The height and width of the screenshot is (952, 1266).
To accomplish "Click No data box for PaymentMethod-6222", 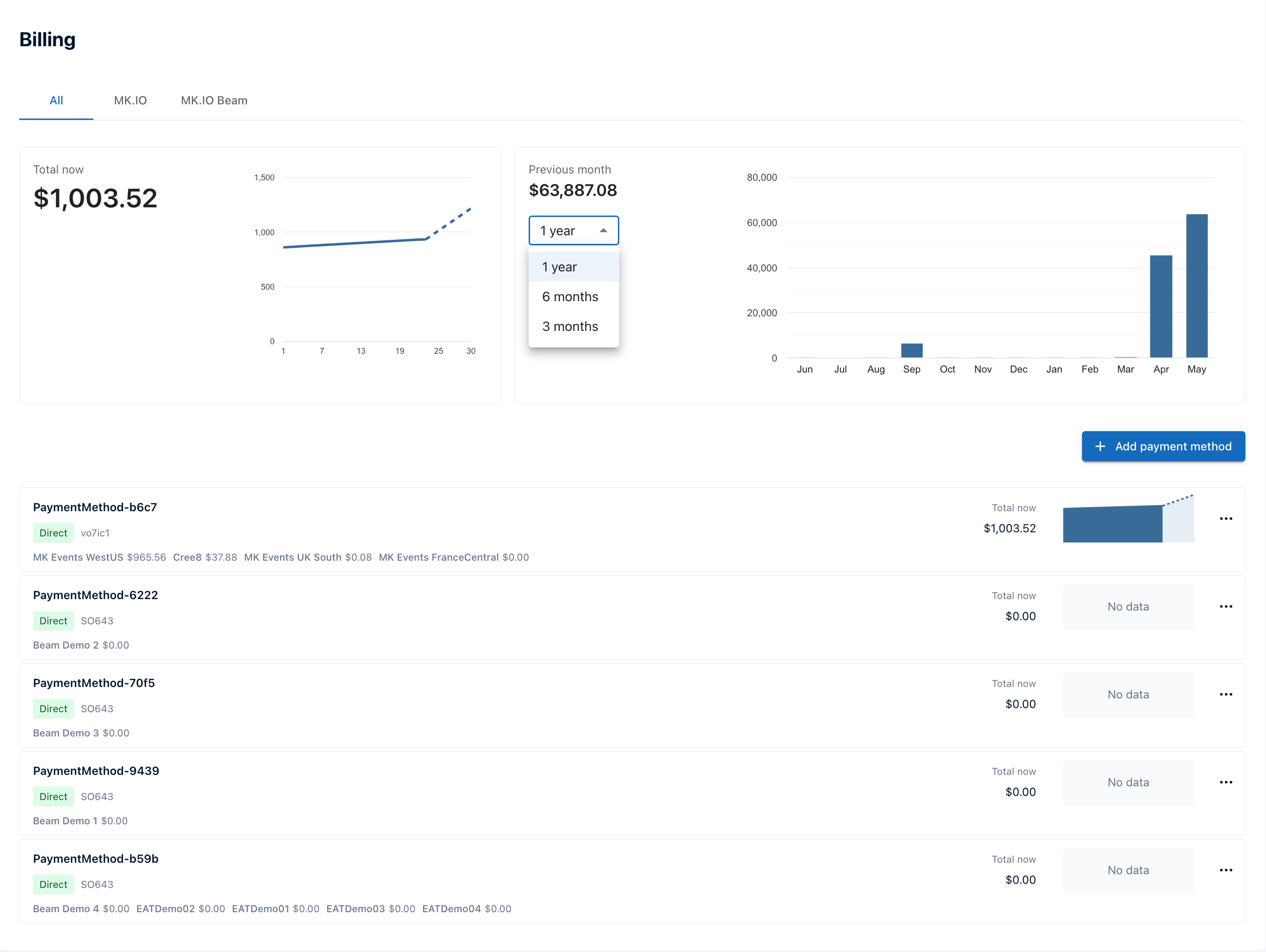I will 1128,606.
